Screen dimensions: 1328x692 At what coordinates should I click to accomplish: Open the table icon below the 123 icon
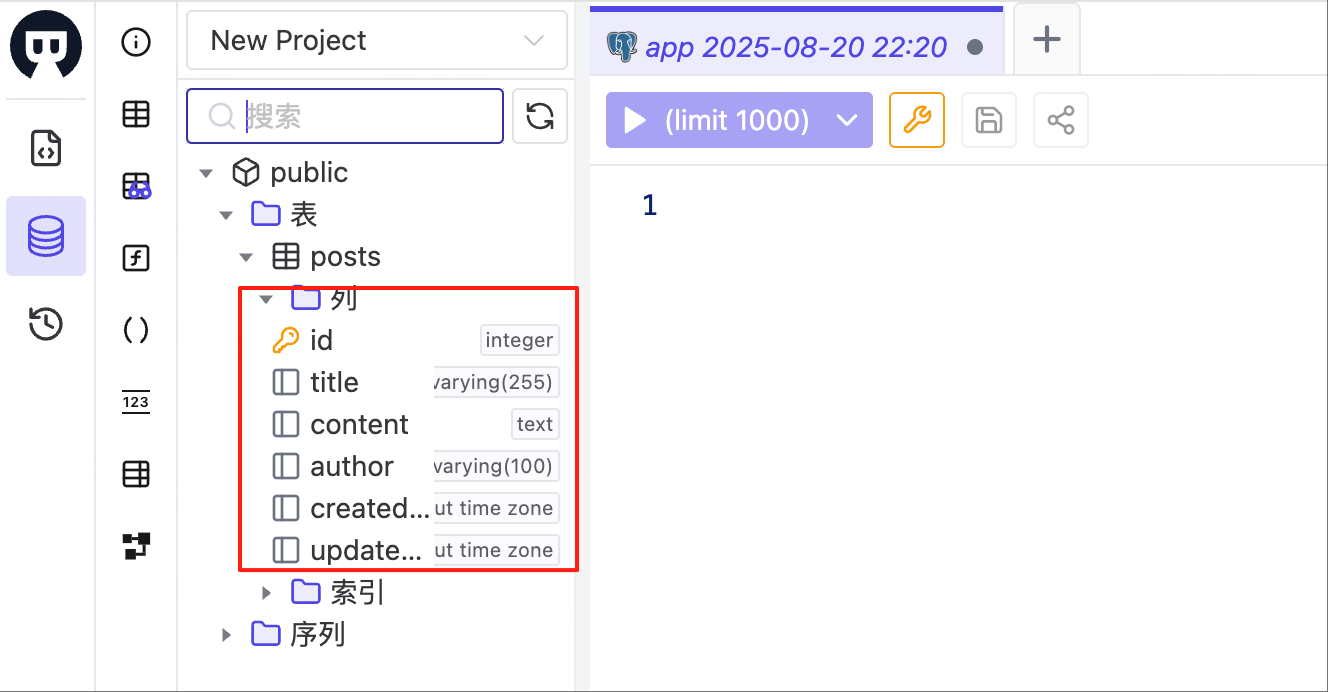136,474
